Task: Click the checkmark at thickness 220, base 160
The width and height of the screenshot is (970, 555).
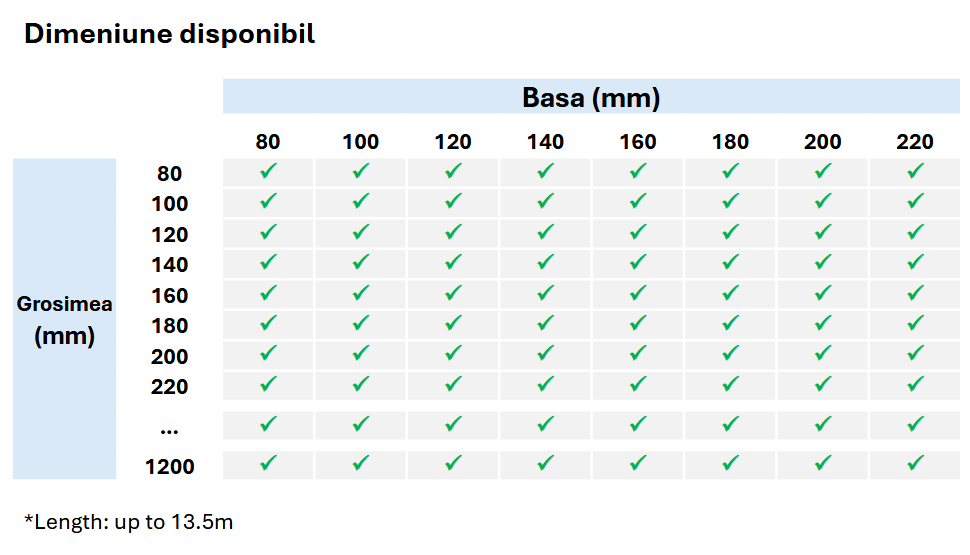Action: point(638,385)
